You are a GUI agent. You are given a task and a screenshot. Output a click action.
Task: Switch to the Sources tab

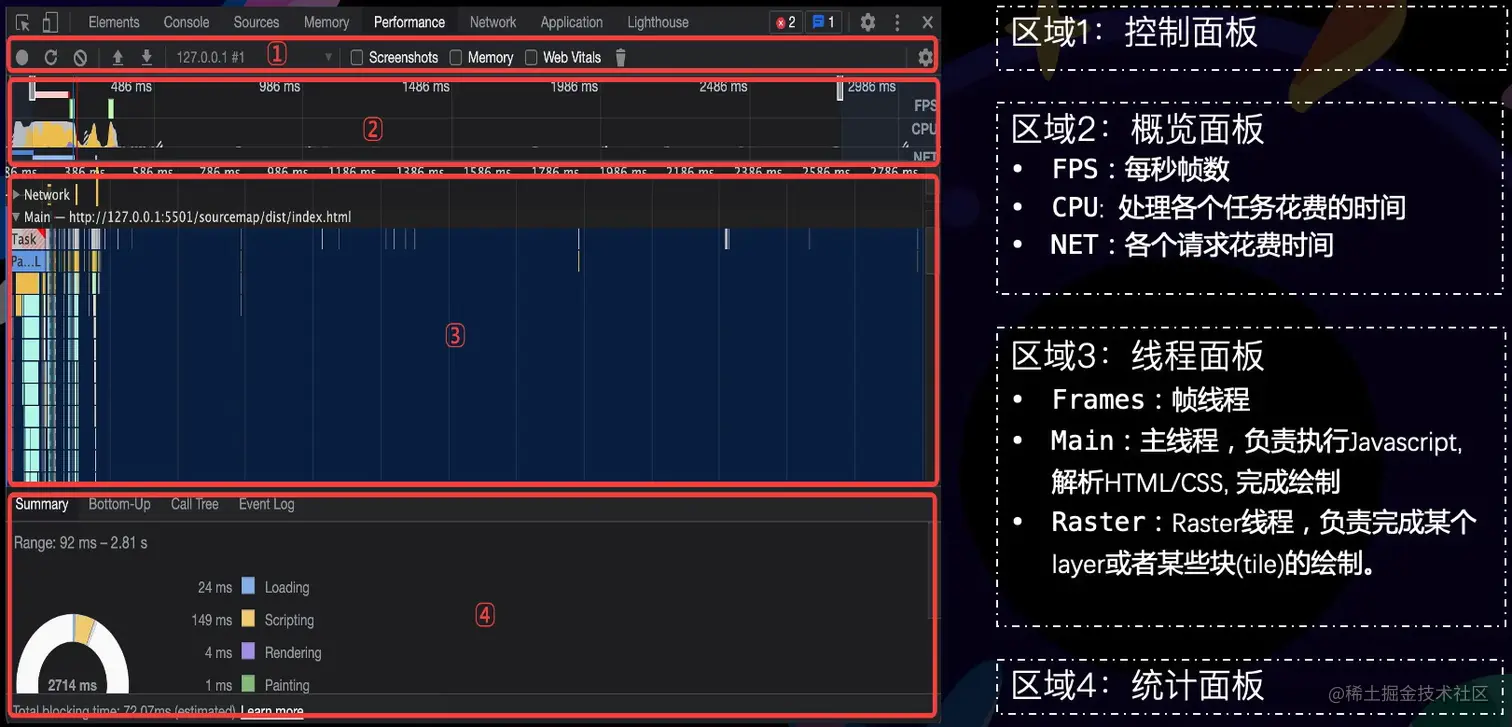(256, 22)
